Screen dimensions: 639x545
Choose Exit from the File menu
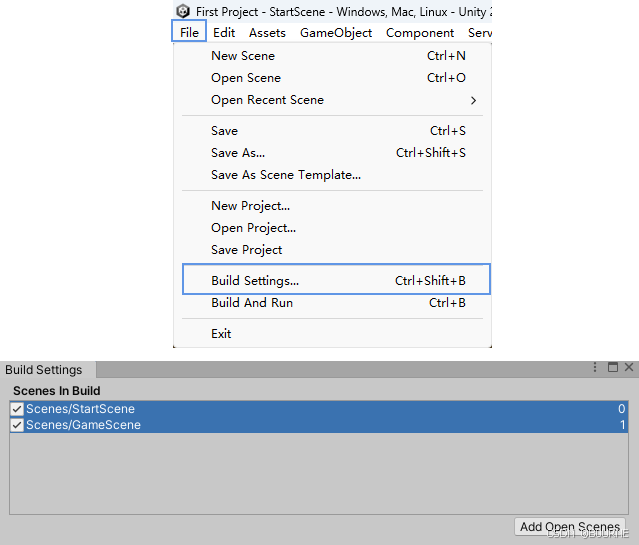tap(332, 334)
